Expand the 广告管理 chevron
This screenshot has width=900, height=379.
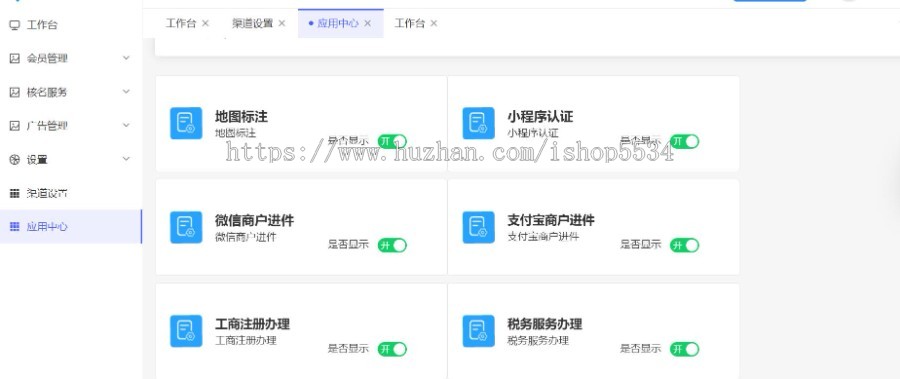click(x=126, y=126)
